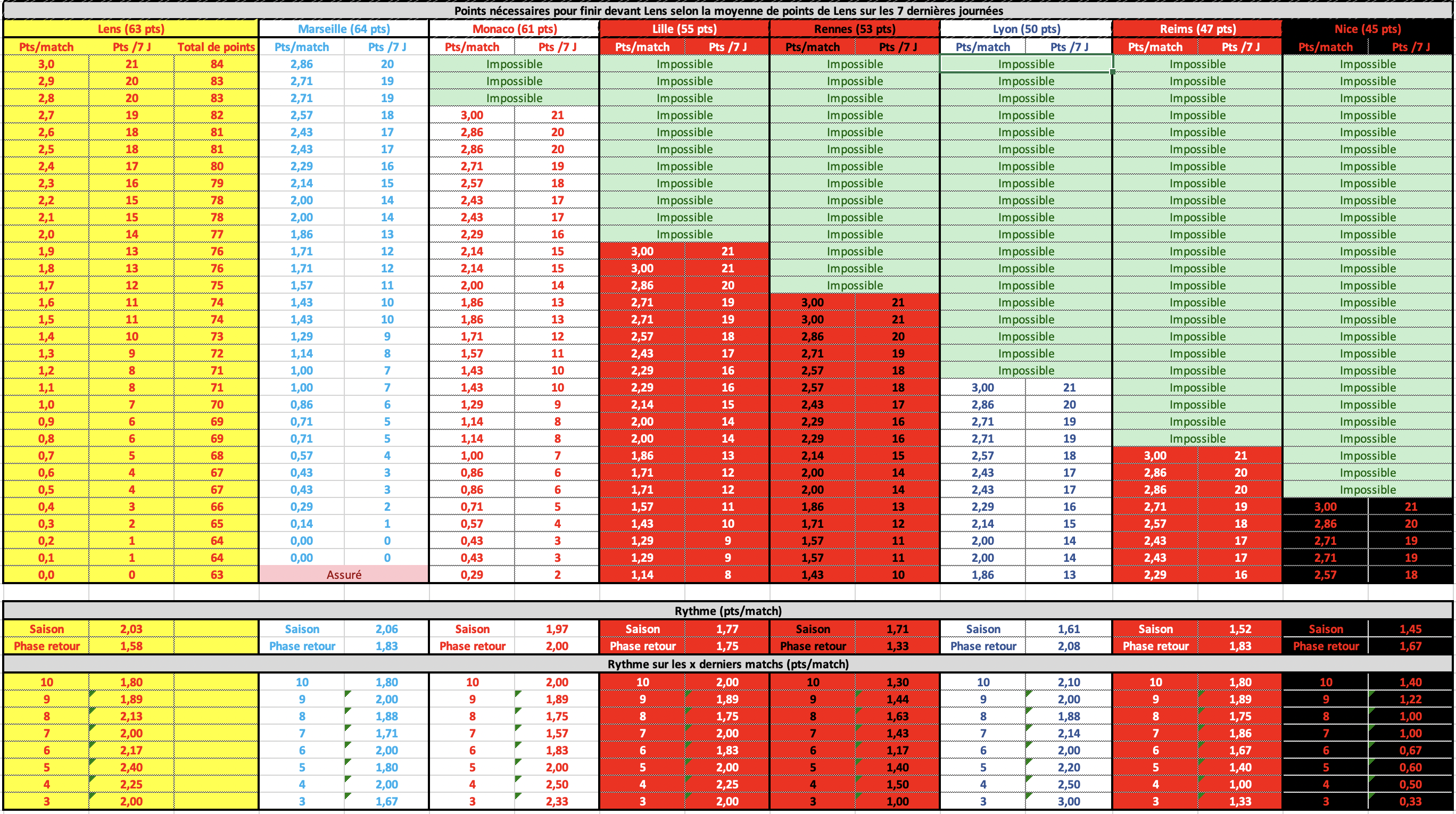Screen dimensions: 1456x814
Task: Click the Nice last-5-matches value "0,60"
Action: pyautogui.click(x=1411, y=767)
